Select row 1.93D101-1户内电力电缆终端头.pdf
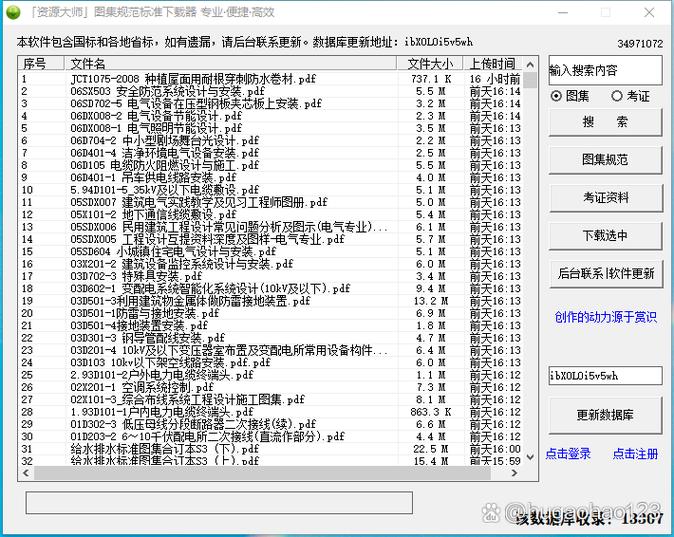The width and height of the screenshot is (674, 537). 271,412
